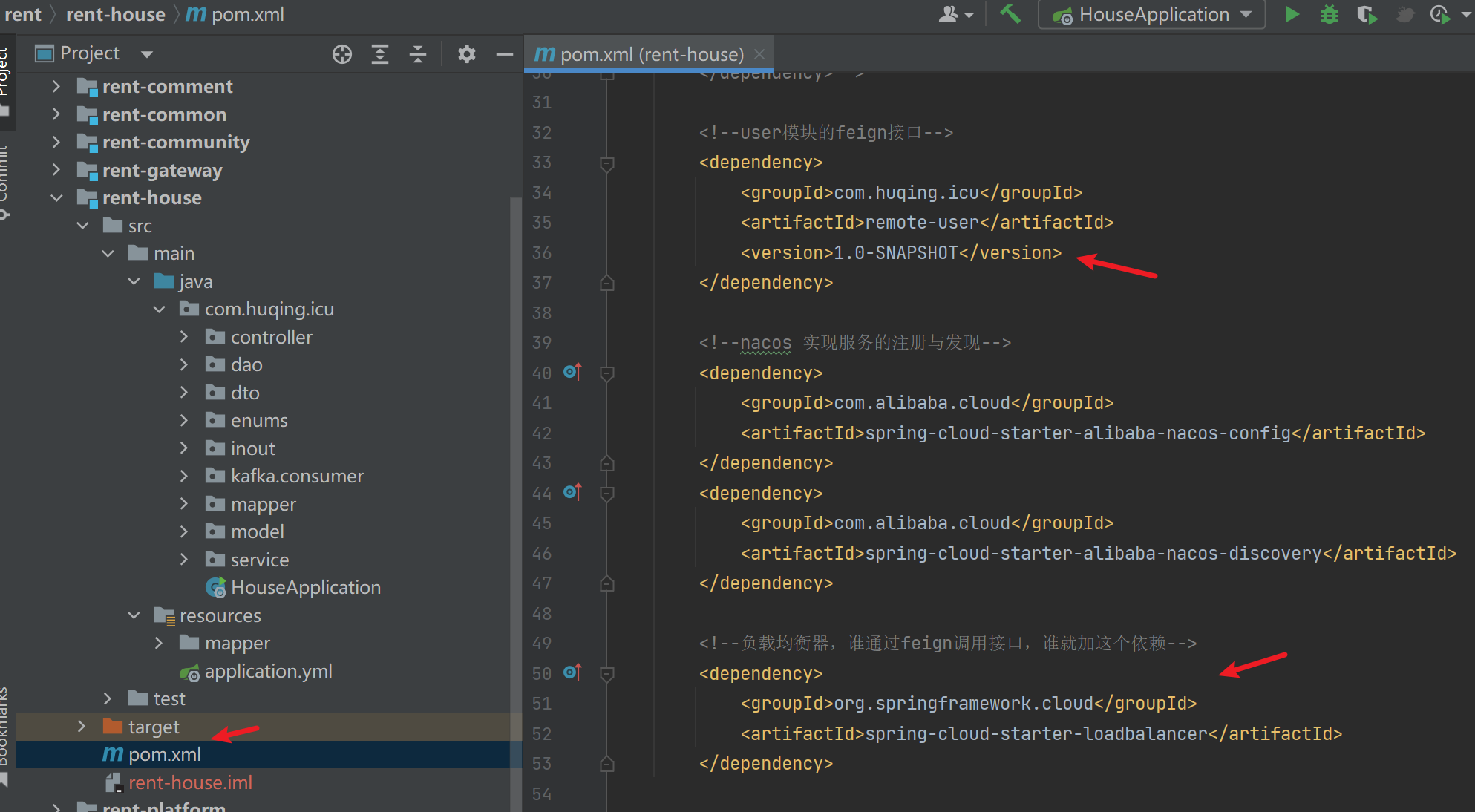1475x812 pixels.
Task: Collapse the rent-house module
Action: [x=56, y=198]
